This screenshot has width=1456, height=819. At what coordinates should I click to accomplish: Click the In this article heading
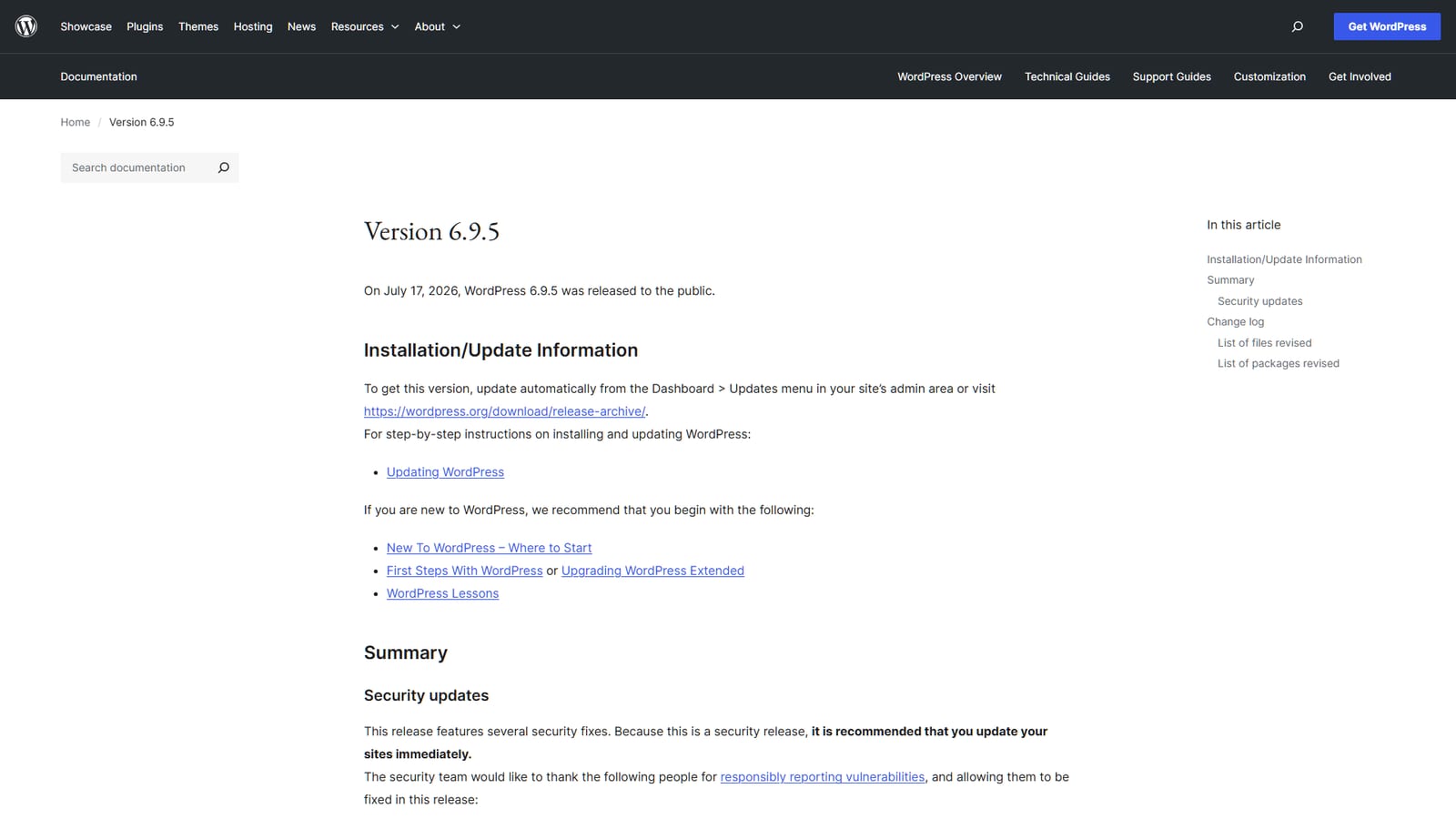pos(1243,225)
